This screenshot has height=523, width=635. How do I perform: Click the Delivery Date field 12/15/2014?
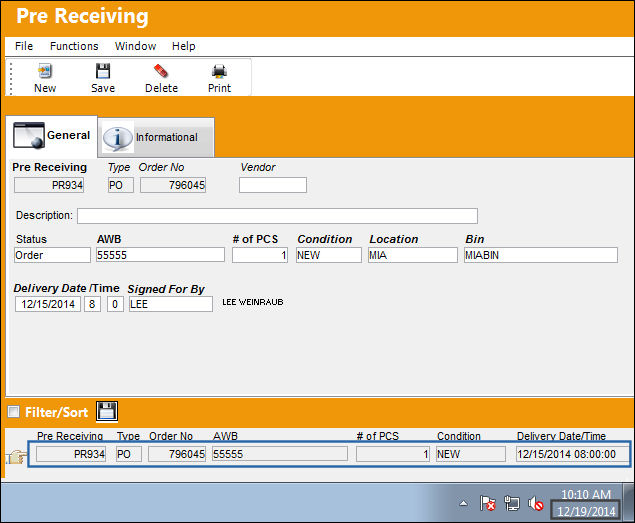[48, 304]
